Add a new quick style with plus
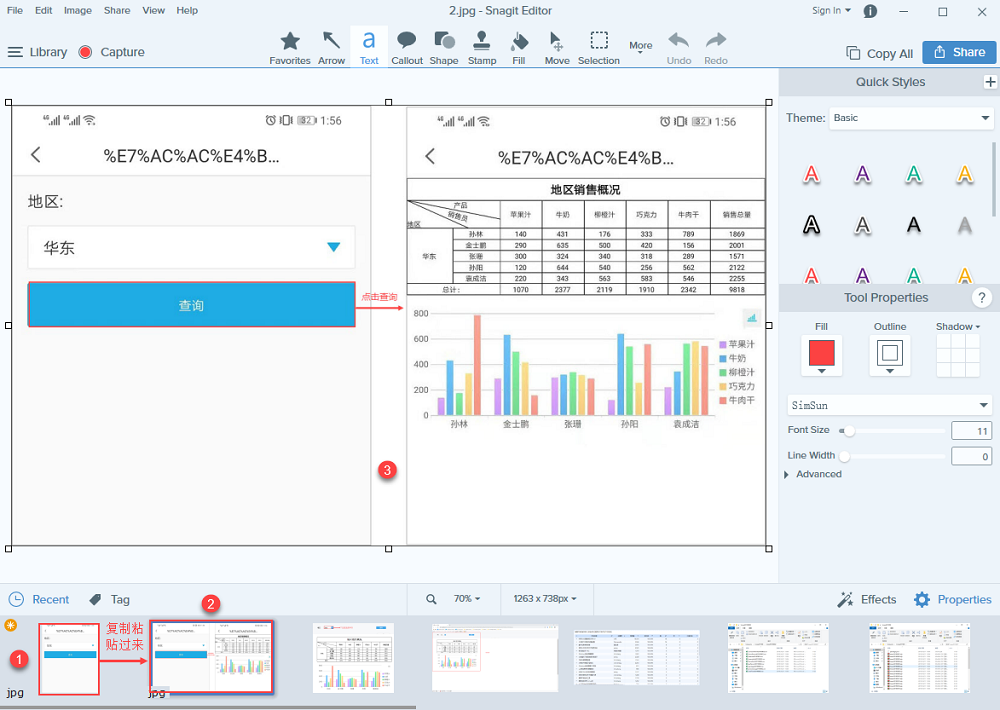The width and height of the screenshot is (1000, 710). (x=990, y=82)
